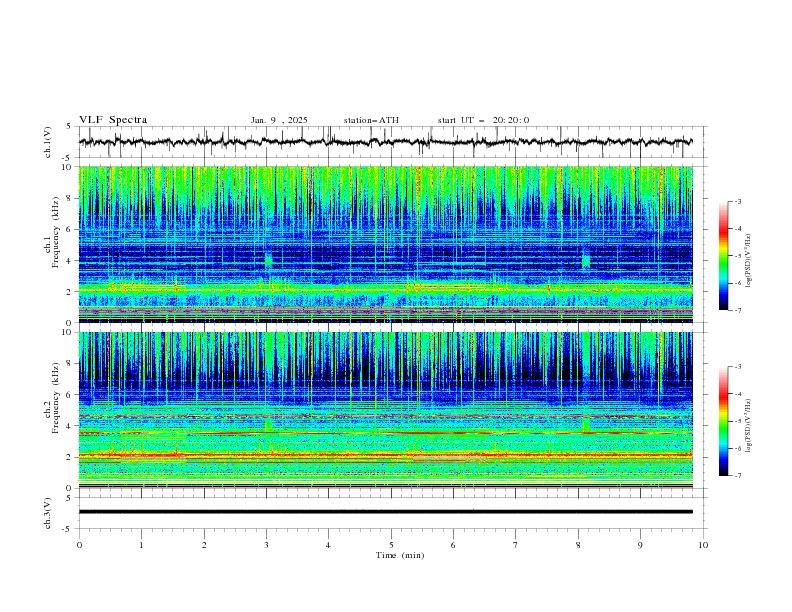Click the ch.2 red band near 3.5 kHz
Viewport: 792px width, 612px height.
click(x=385, y=433)
